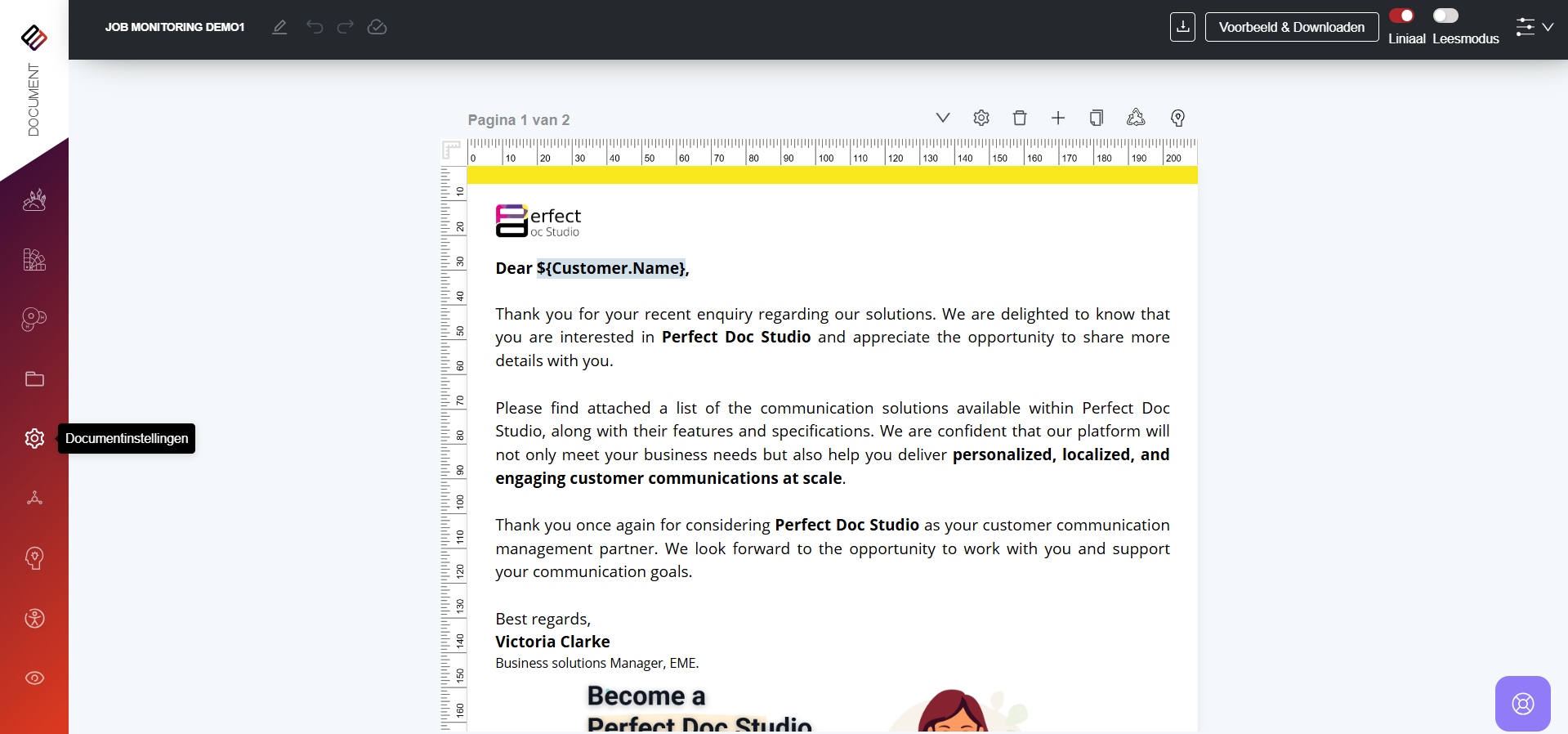This screenshot has height=734, width=1568.
Task: Expand the page selector chevron
Action: [942, 118]
